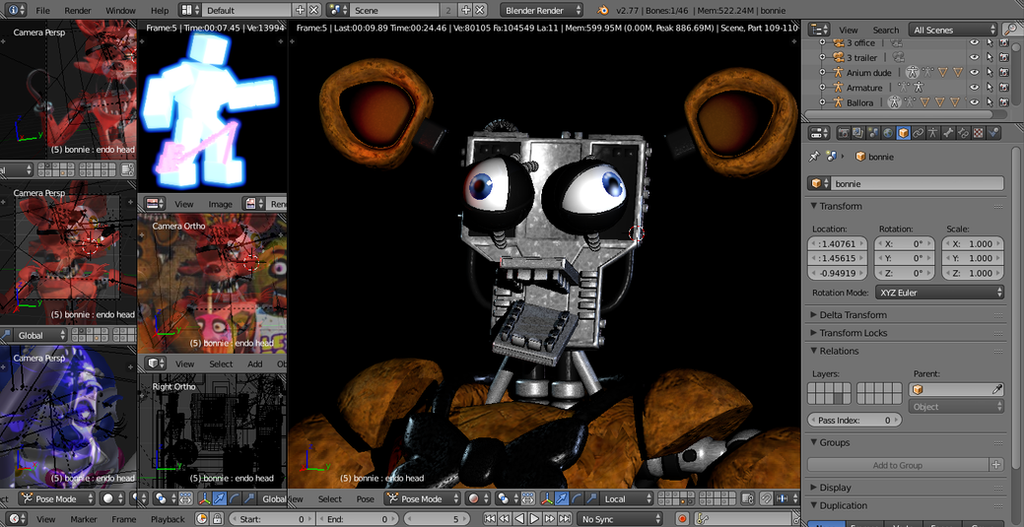
Task: Open the All Scenes outliner display dropdown
Action: [952, 29]
